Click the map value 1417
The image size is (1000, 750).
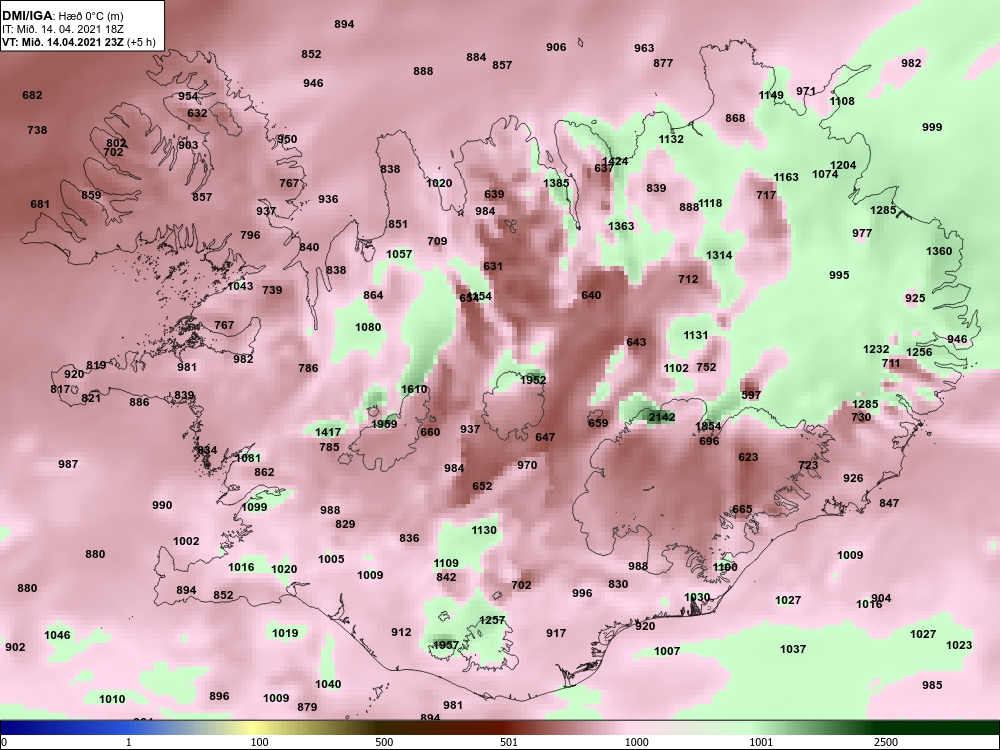click(328, 432)
